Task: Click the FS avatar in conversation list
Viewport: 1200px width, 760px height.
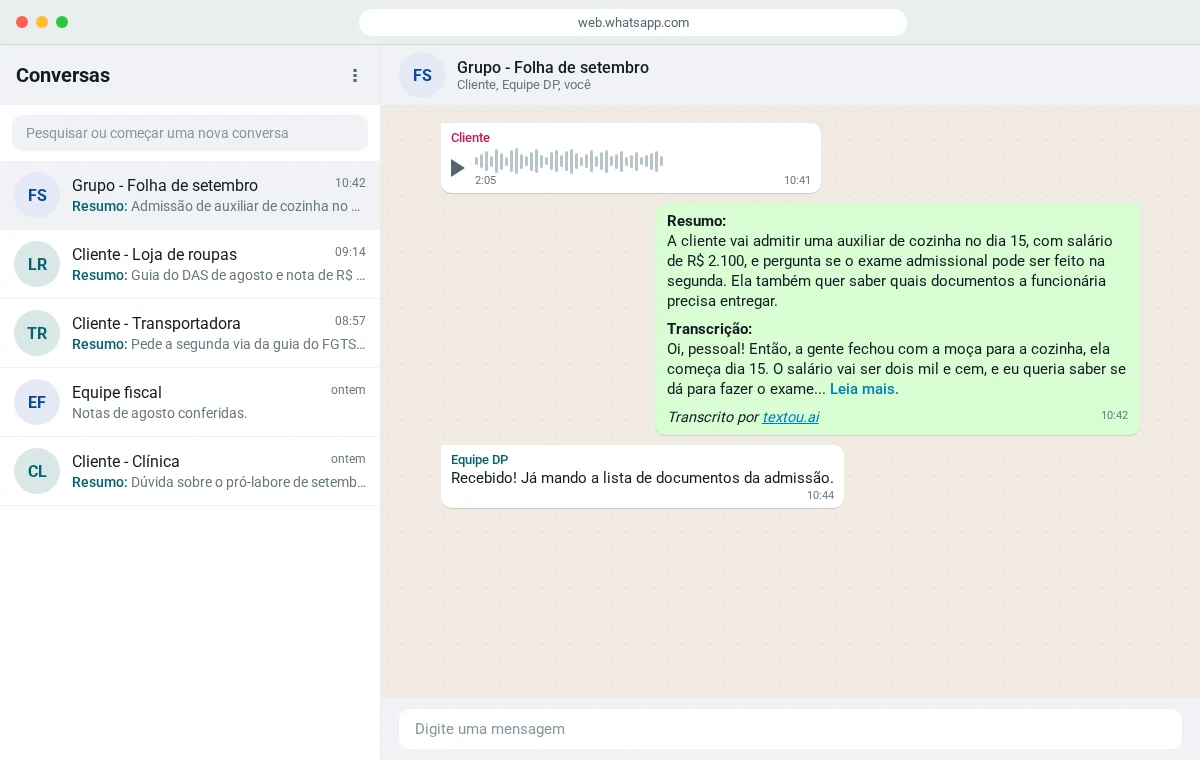Action: click(x=37, y=195)
